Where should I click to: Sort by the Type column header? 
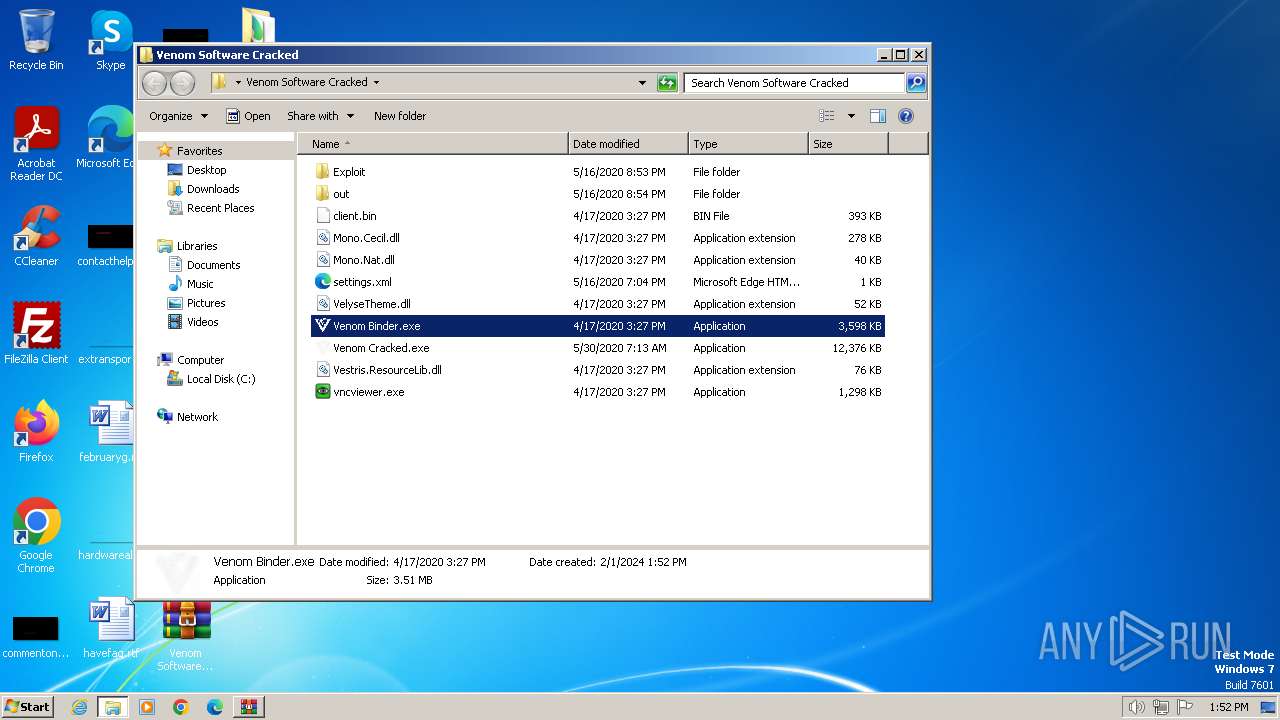click(748, 144)
